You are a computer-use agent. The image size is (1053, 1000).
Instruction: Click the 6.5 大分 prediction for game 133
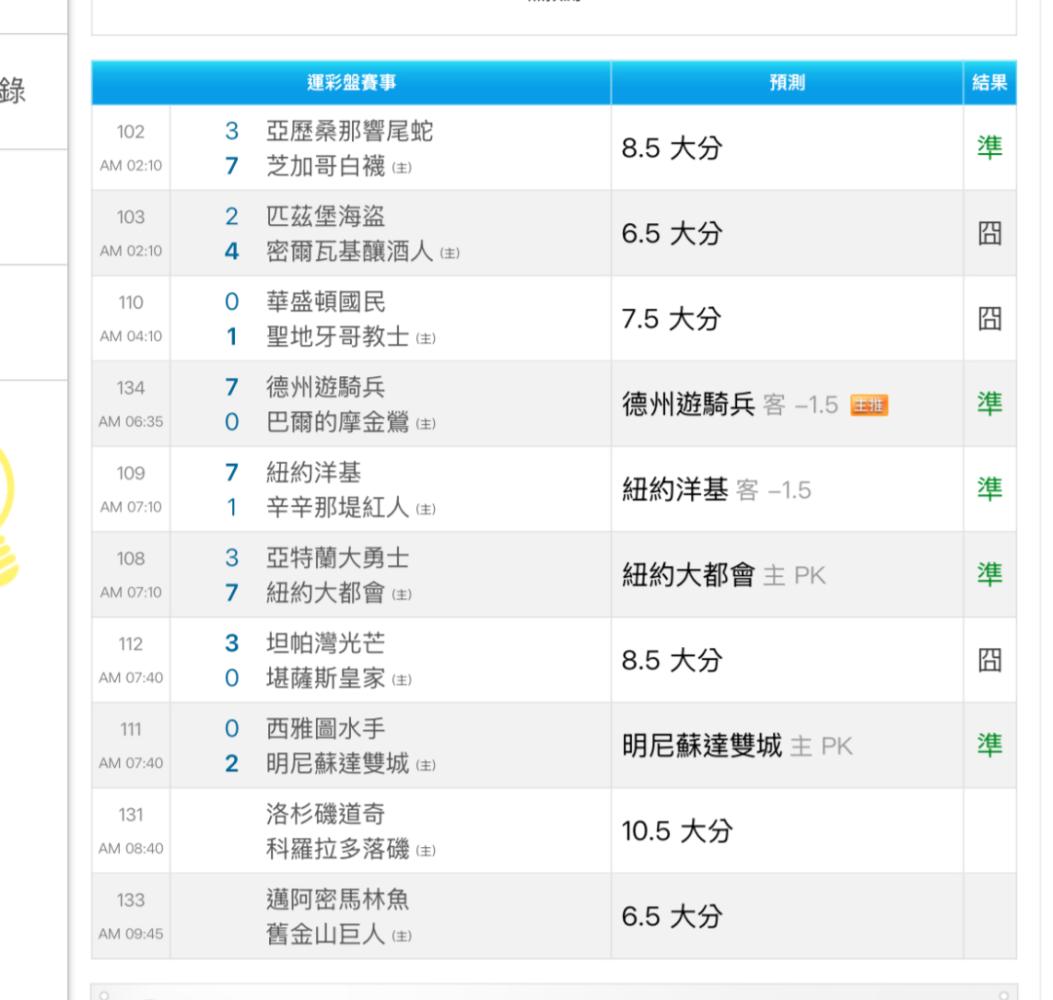tap(672, 916)
